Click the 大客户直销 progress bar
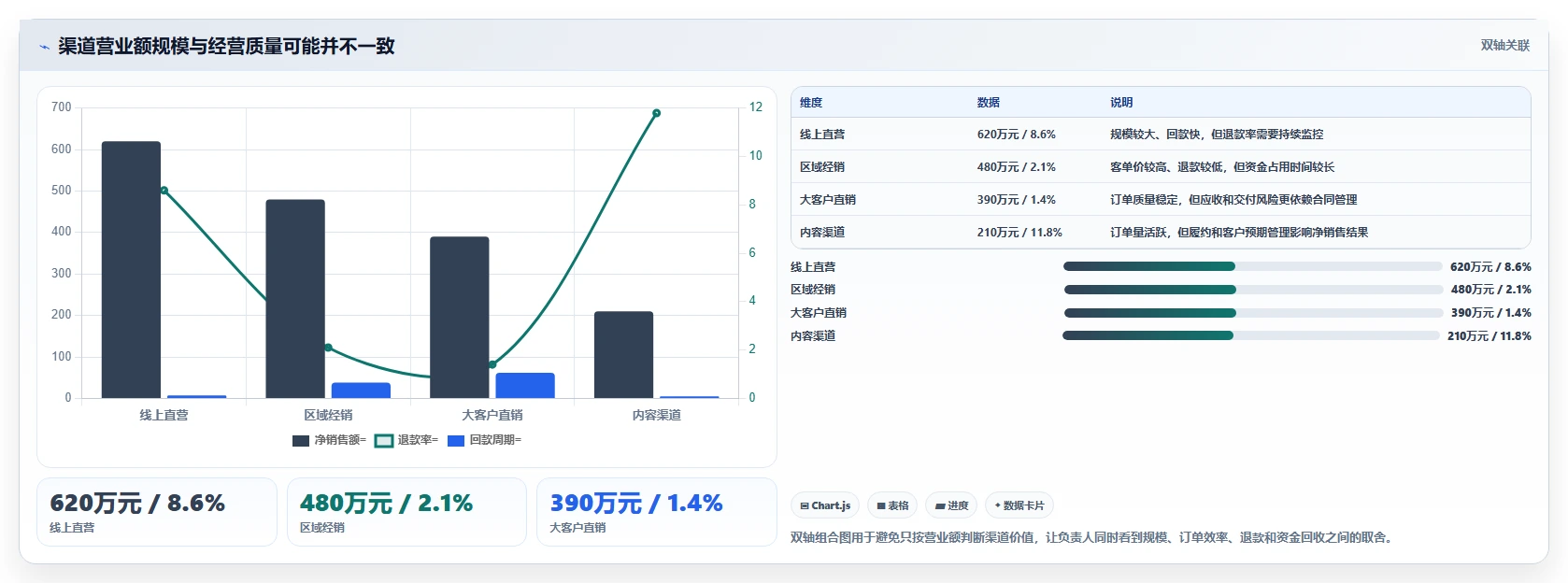The height and width of the screenshot is (583, 1568). tap(1253, 313)
